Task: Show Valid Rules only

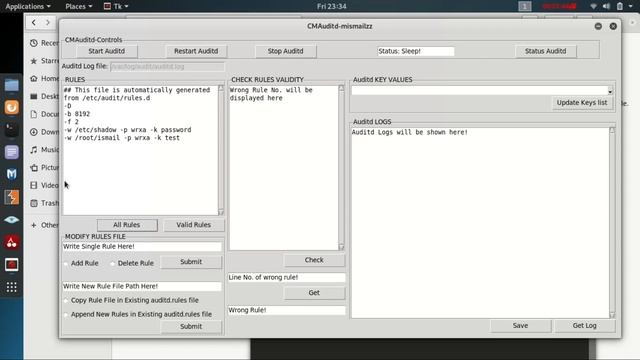Action: 193,225
